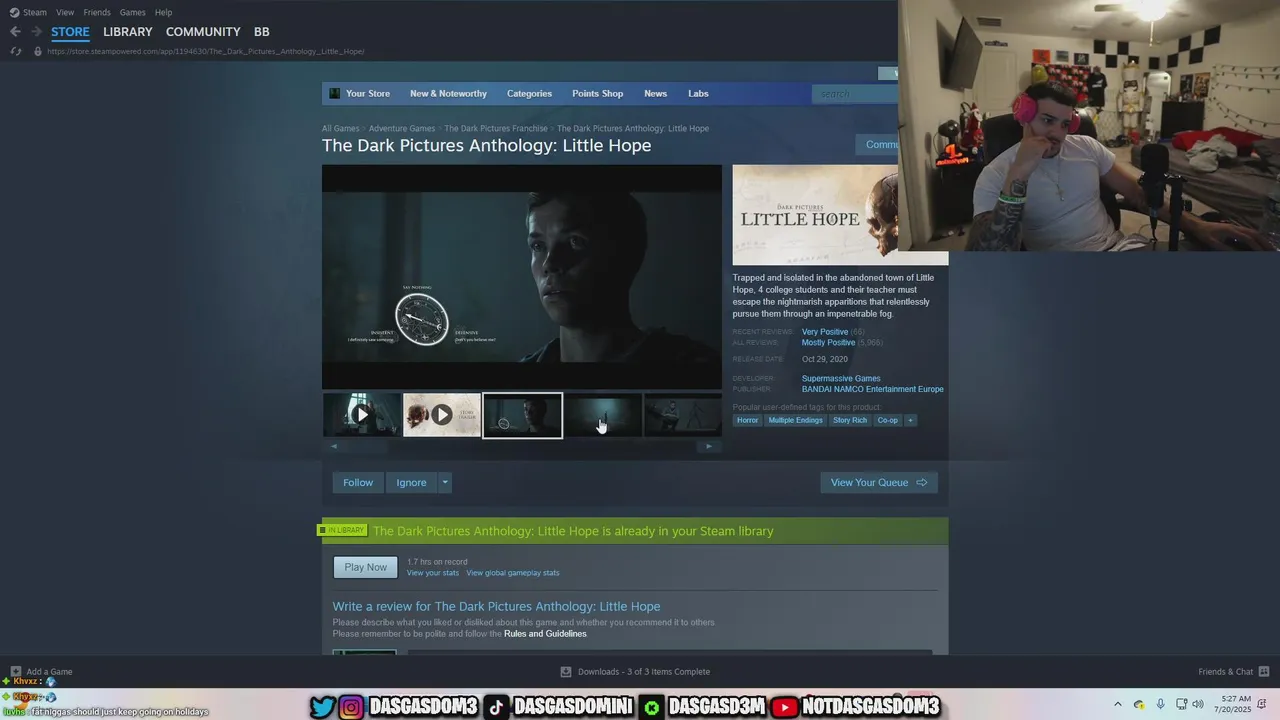1280x720 pixels.
Task: Expand the Ignore options dropdown arrow
Action: (445, 482)
